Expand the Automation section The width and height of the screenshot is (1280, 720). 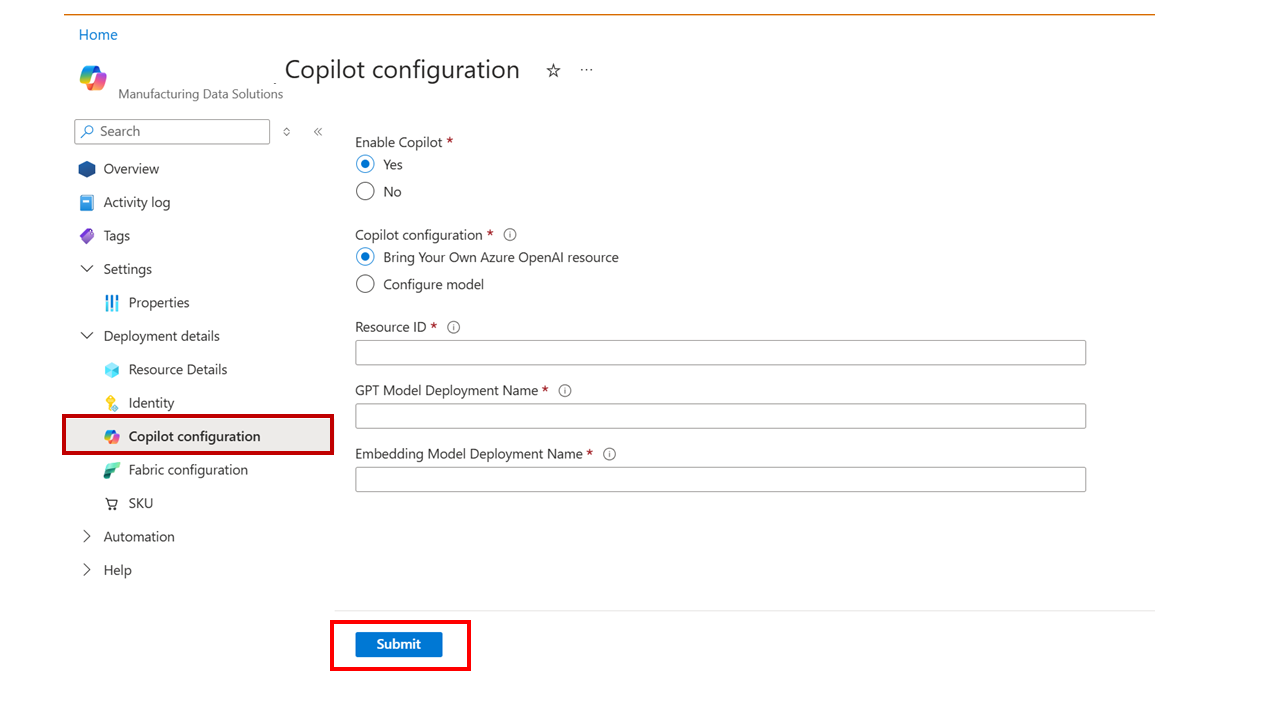click(x=87, y=537)
